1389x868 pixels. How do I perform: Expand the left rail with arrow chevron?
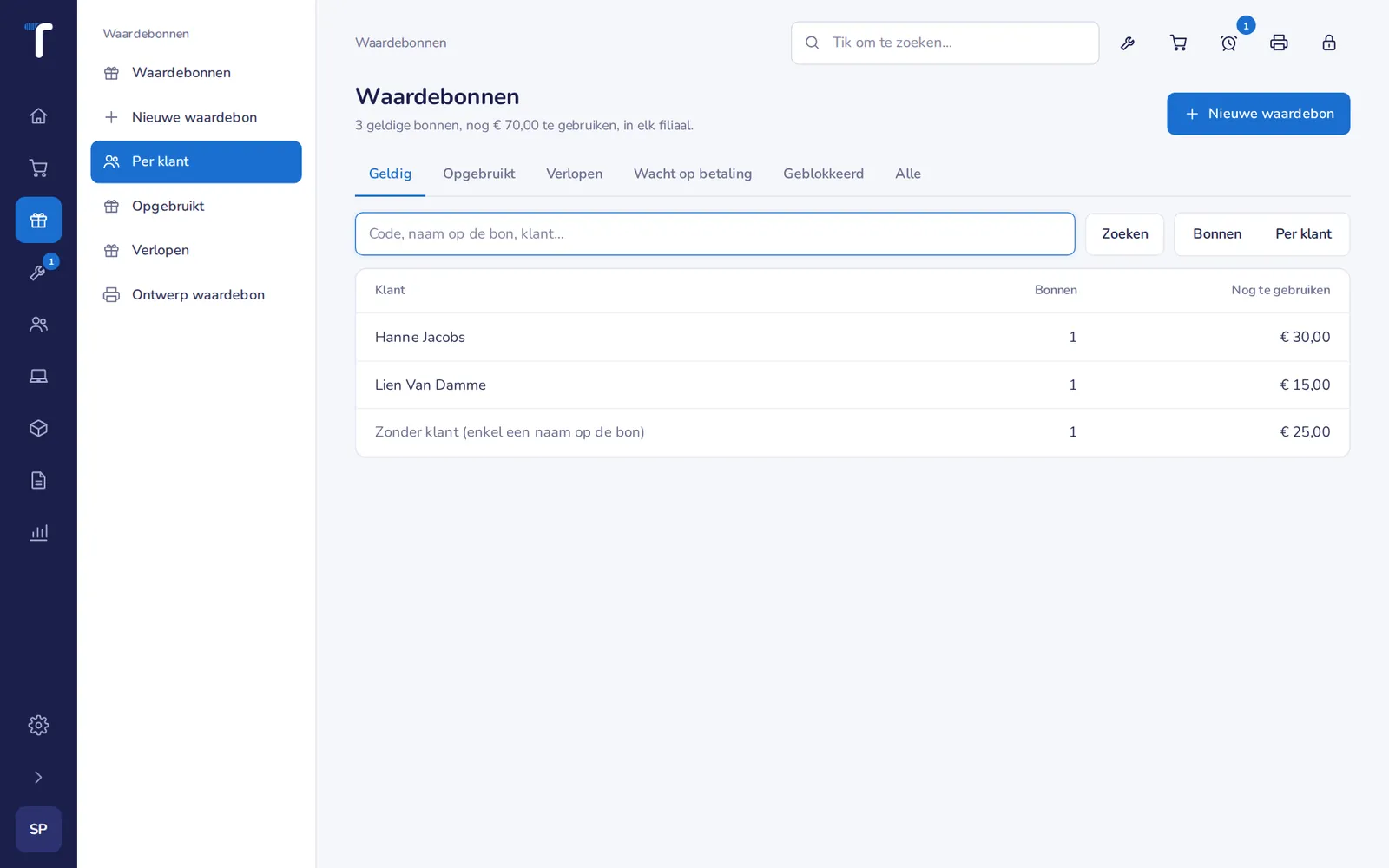[38, 777]
